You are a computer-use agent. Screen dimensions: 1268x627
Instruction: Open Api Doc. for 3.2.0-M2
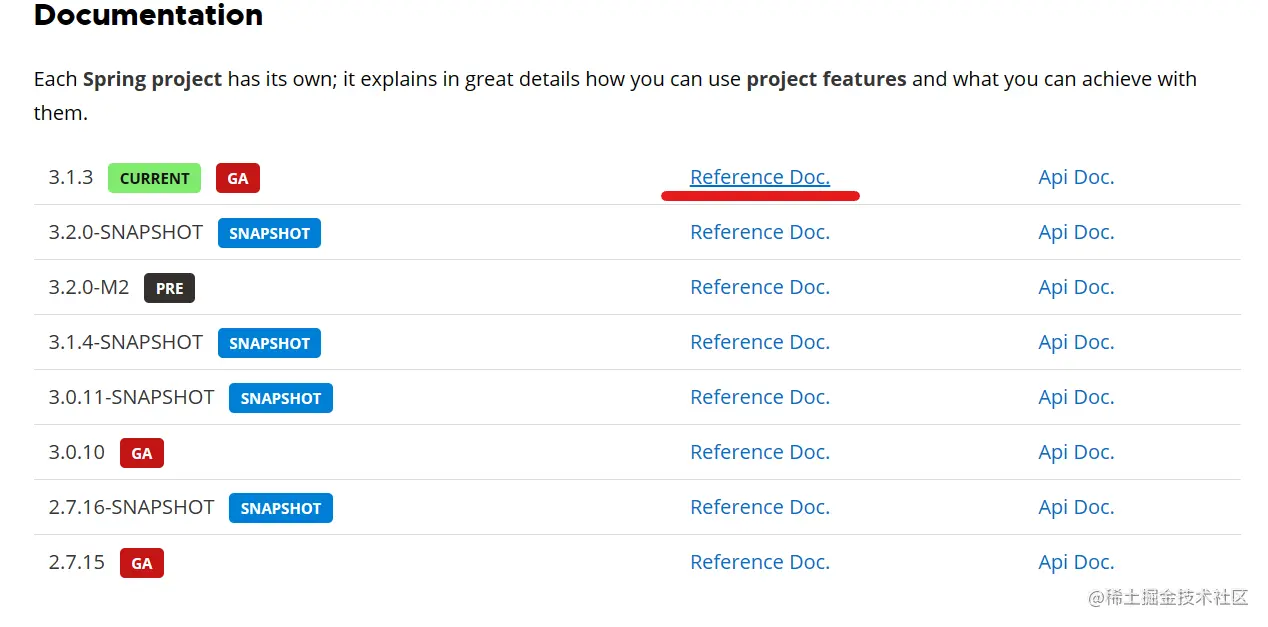[x=1076, y=287]
